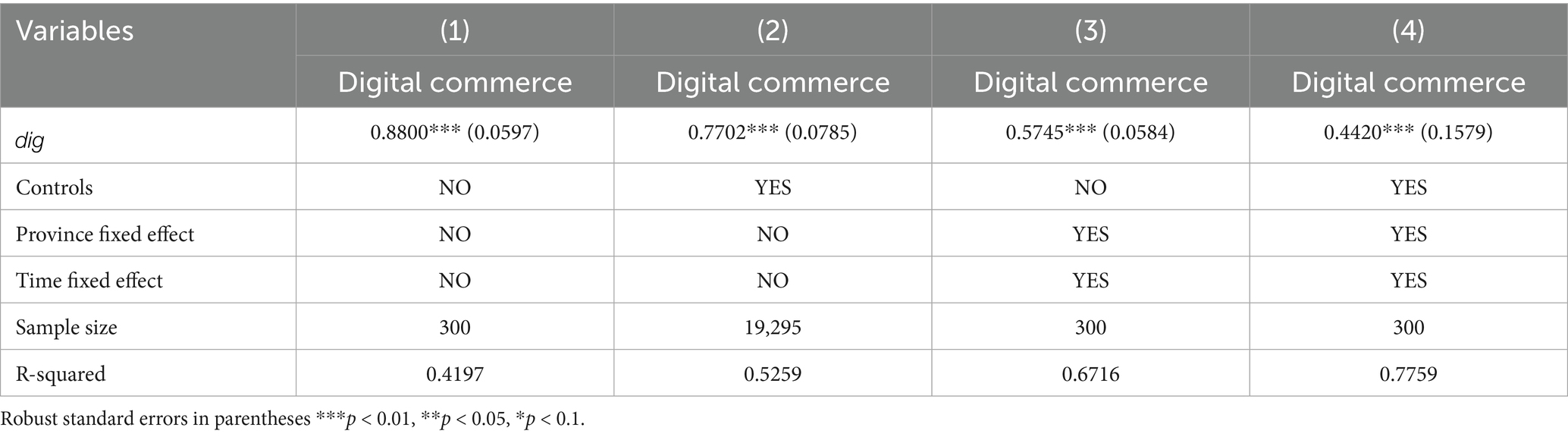Click the Sample size row label
This screenshot has height=437, width=1568.
pyautogui.click(x=66, y=328)
